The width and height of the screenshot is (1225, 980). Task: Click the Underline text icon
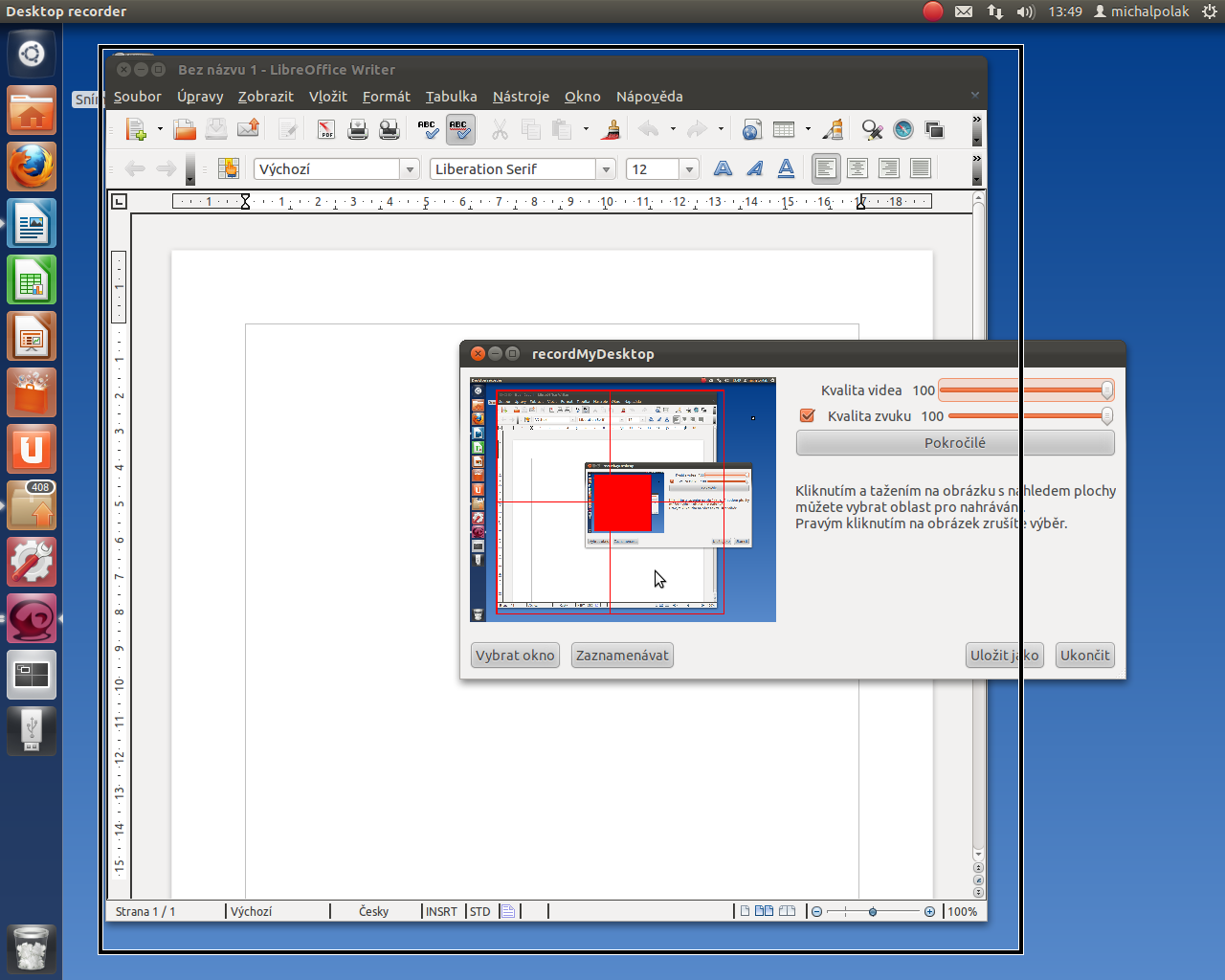click(787, 168)
